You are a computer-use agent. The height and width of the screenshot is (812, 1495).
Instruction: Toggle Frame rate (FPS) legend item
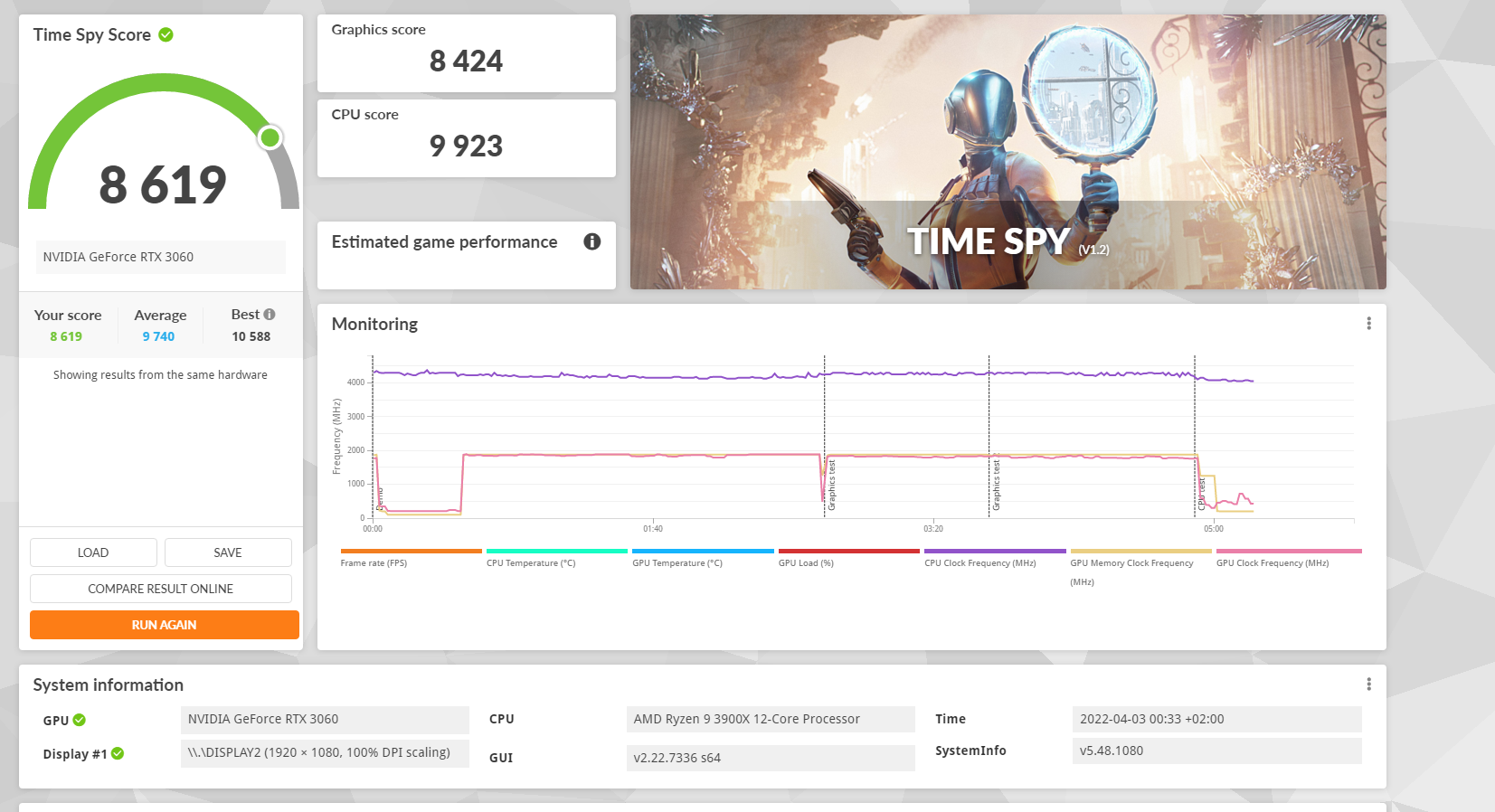pyautogui.click(x=374, y=562)
